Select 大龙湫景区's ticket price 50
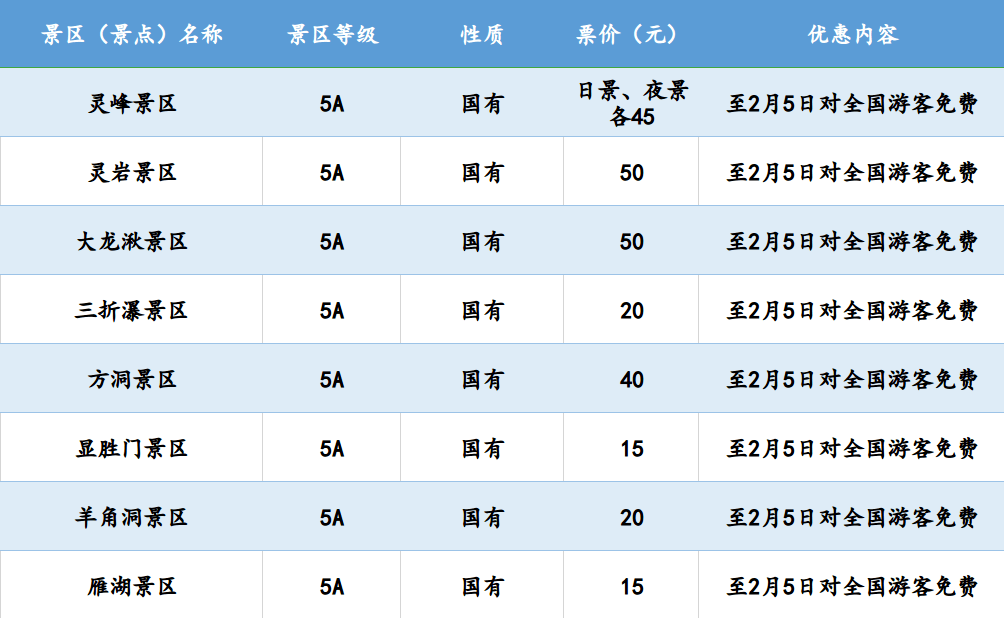Viewport: 1004px width, 618px height. pos(631,242)
